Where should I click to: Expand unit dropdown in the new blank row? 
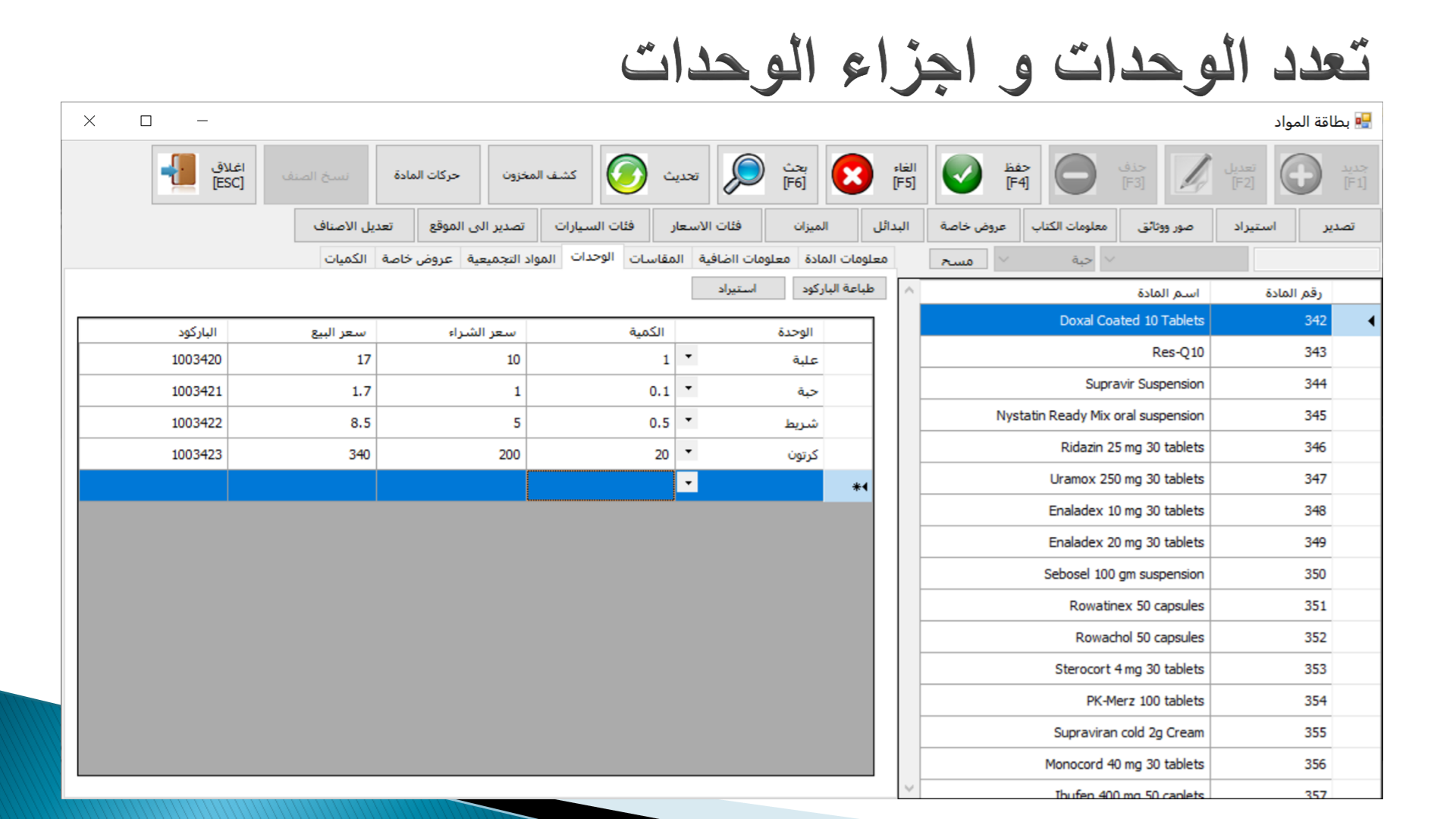tap(688, 483)
